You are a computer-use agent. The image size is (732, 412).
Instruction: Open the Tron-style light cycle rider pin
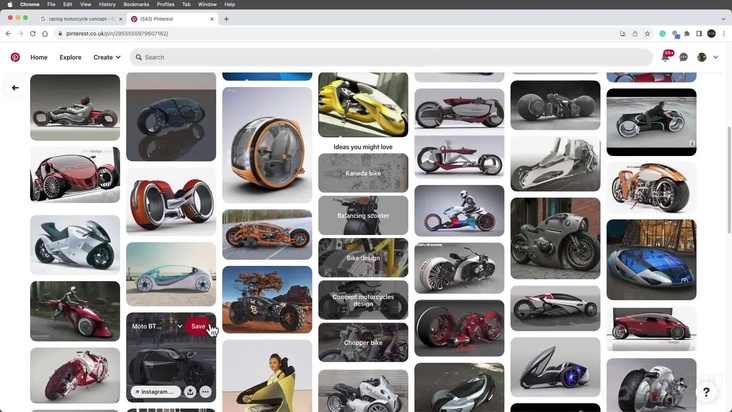point(651,122)
